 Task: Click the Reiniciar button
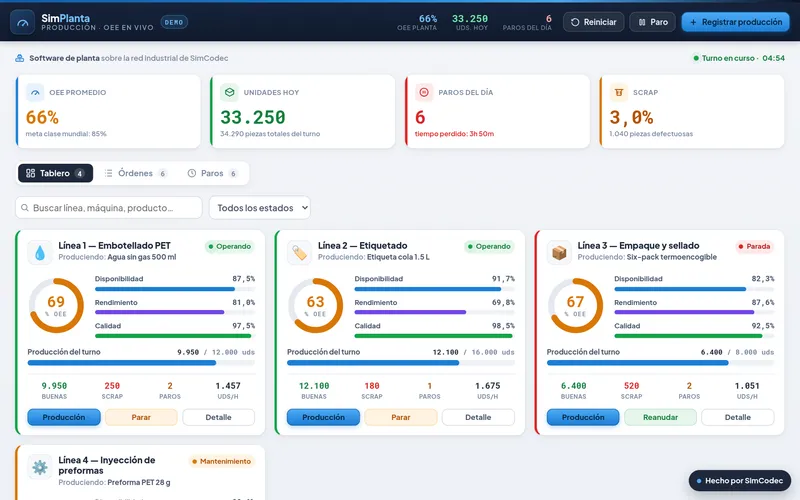(593, 22)
